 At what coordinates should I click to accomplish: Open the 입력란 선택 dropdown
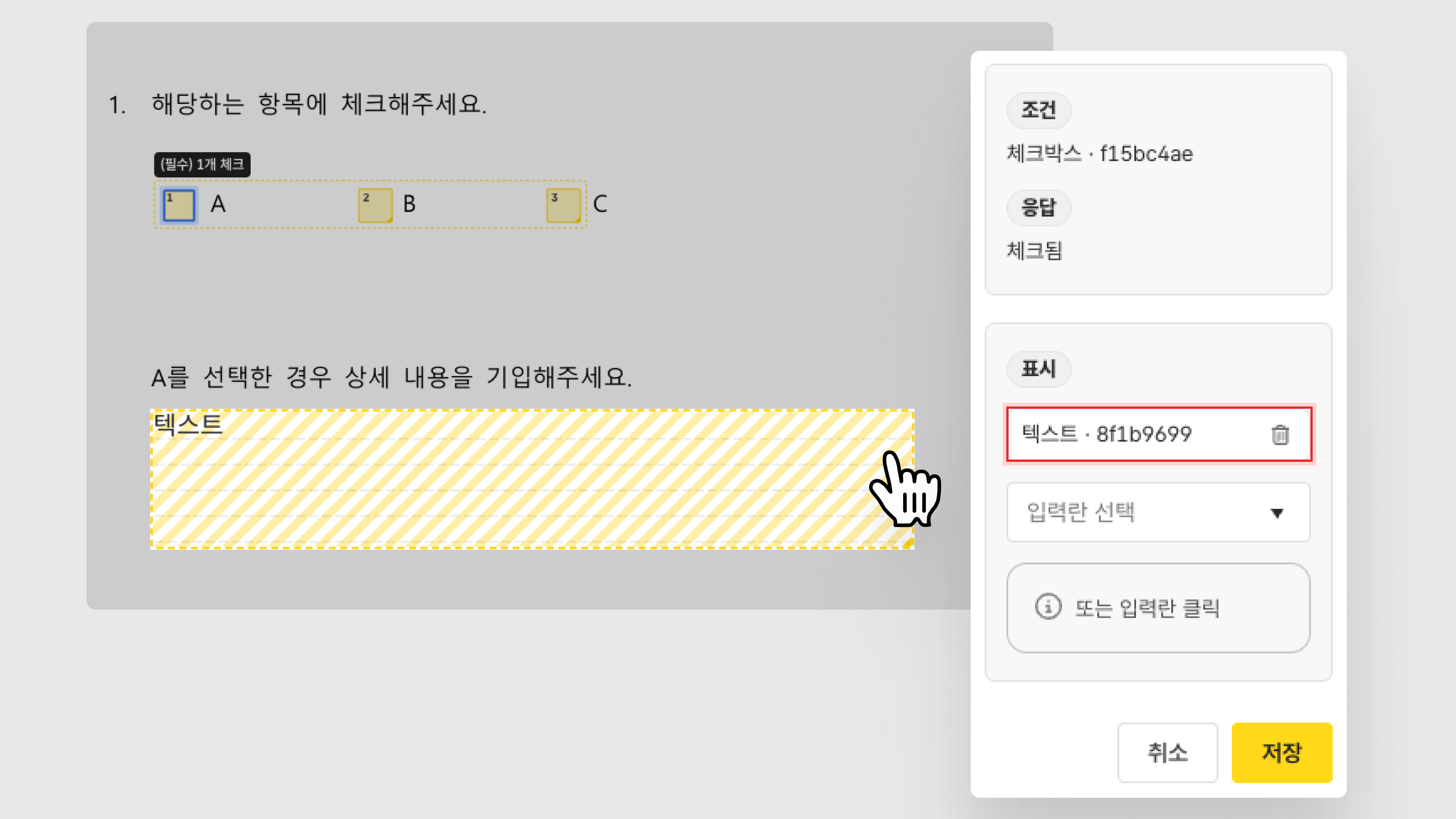pyautogui.click(x=1158, y=512)
